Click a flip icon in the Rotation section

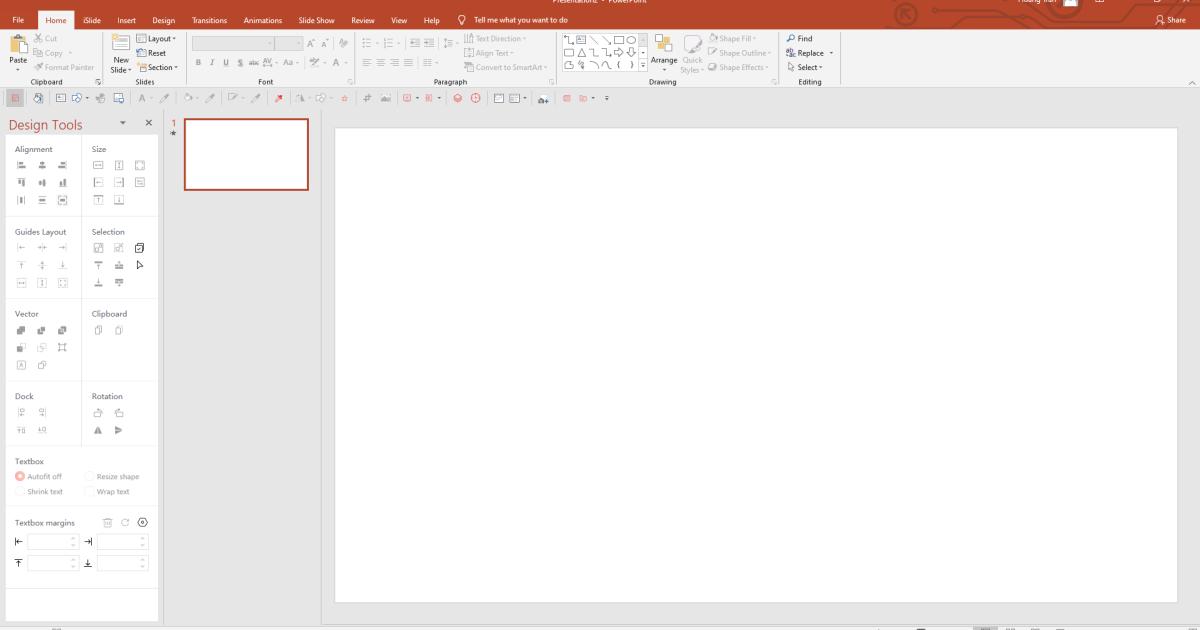pos(98,430)
